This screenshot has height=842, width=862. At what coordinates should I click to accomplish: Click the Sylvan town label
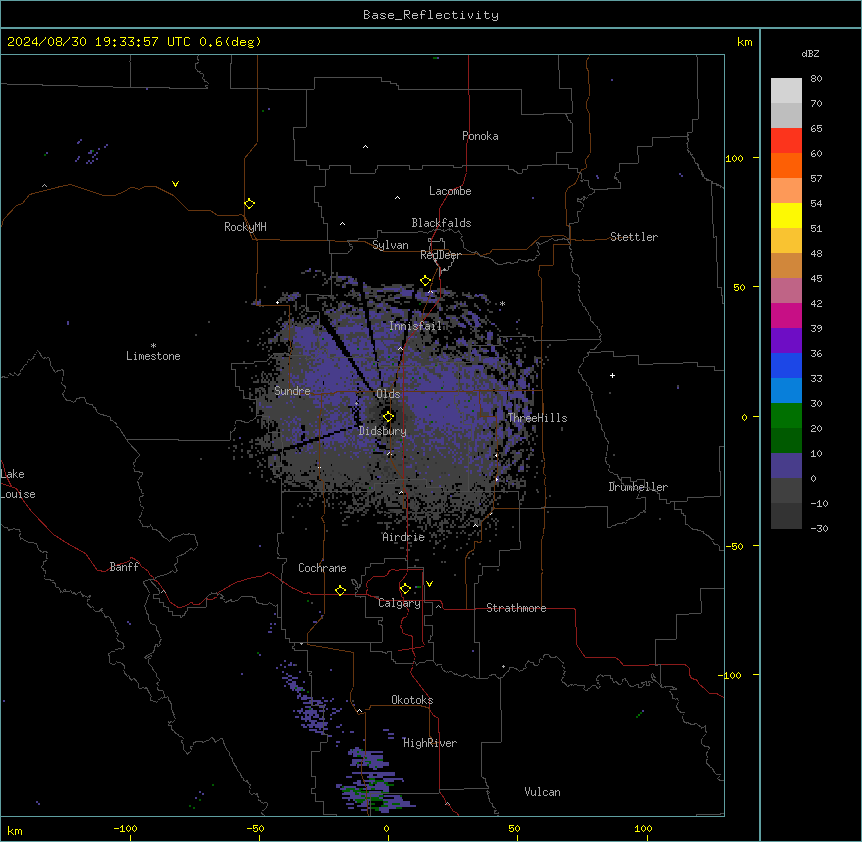pyautogui.click(x=390, y=245)
